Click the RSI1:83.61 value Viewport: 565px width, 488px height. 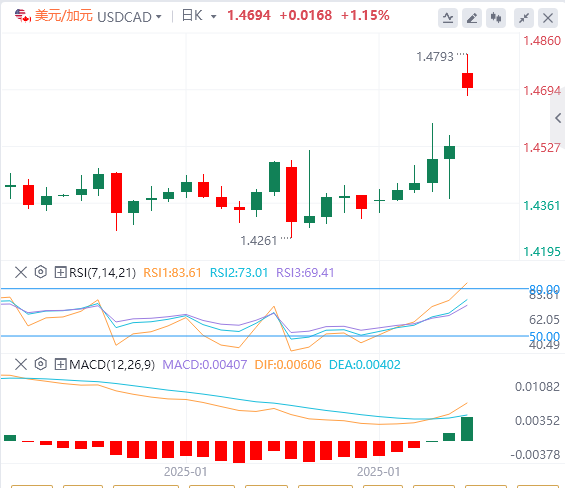pos(172,272)
